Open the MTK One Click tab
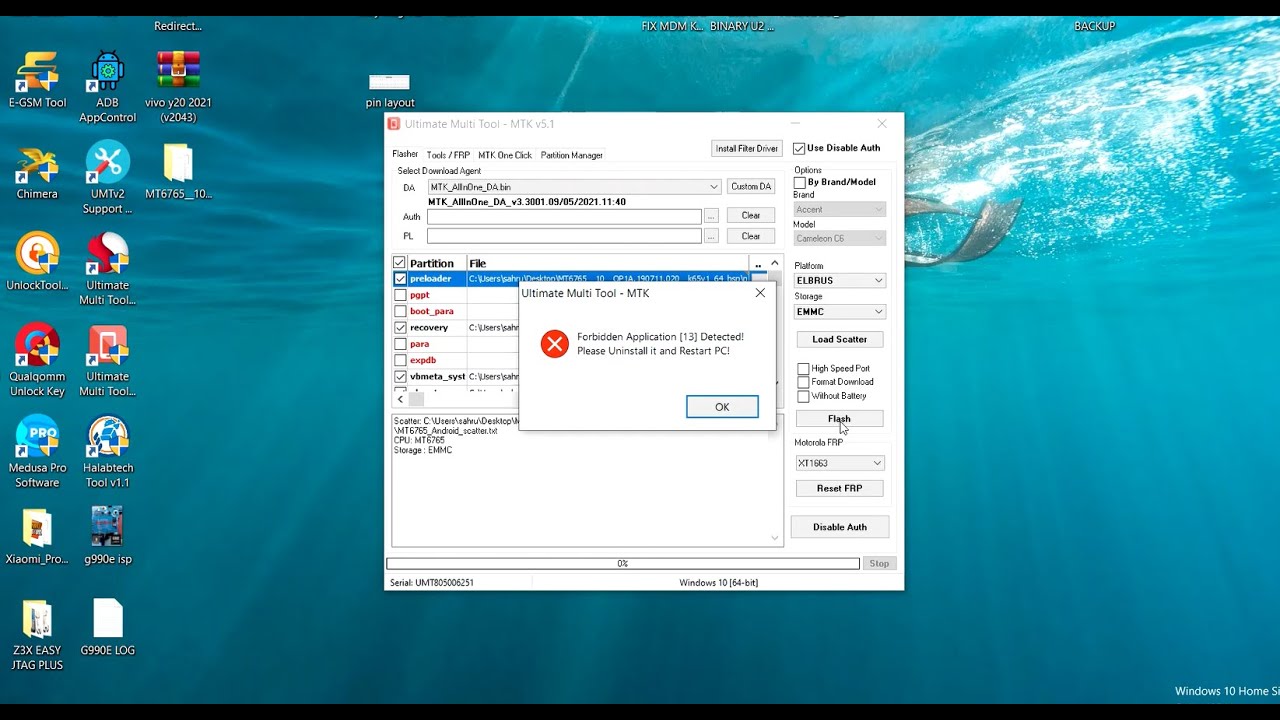 (505, 155)
